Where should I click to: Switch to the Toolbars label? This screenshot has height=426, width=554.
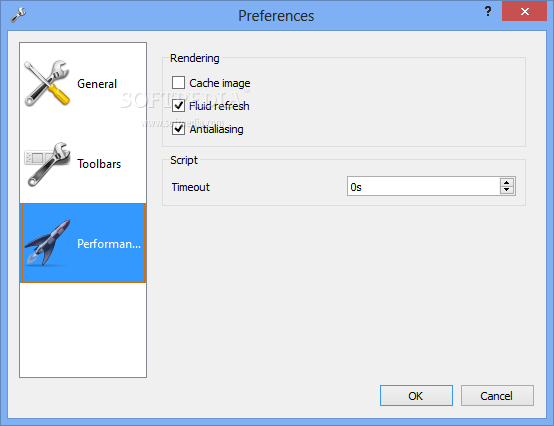pos(99,164)
